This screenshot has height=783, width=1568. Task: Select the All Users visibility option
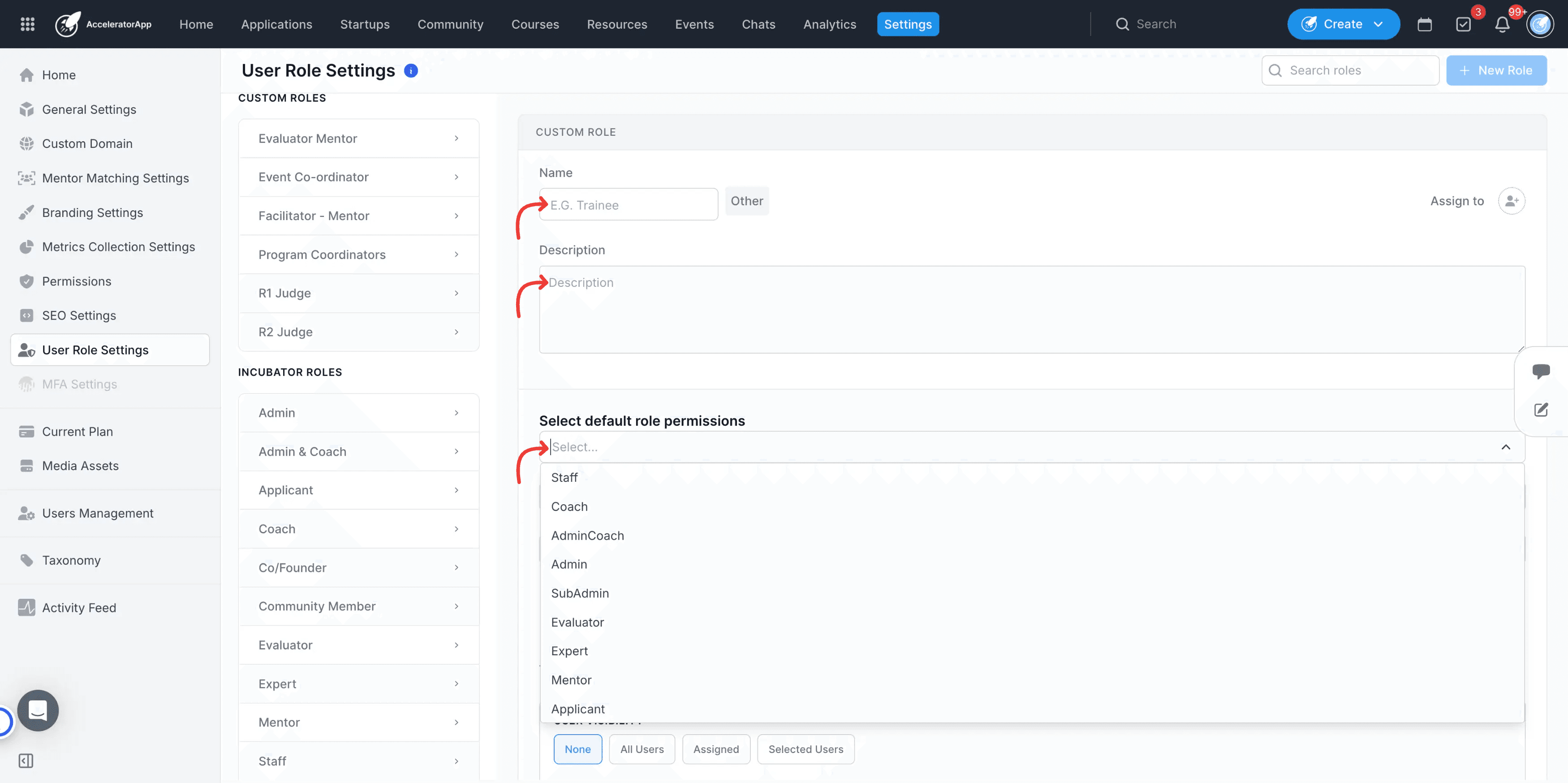642,749
